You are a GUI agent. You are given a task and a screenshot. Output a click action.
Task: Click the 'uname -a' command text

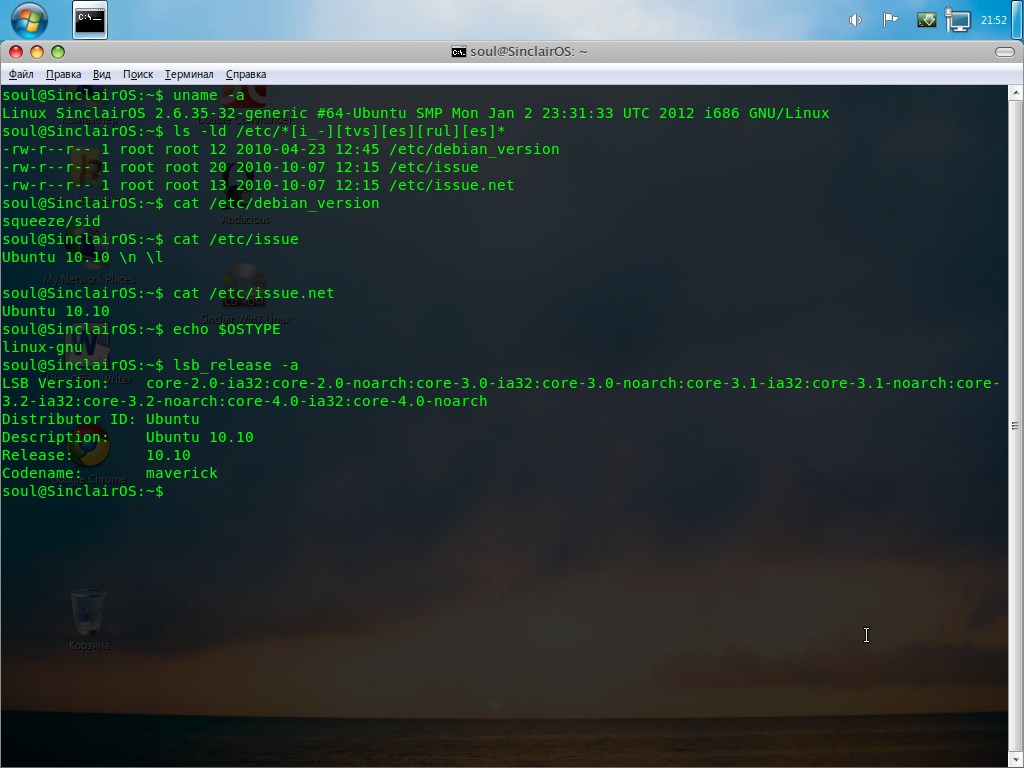pos(208,95)
